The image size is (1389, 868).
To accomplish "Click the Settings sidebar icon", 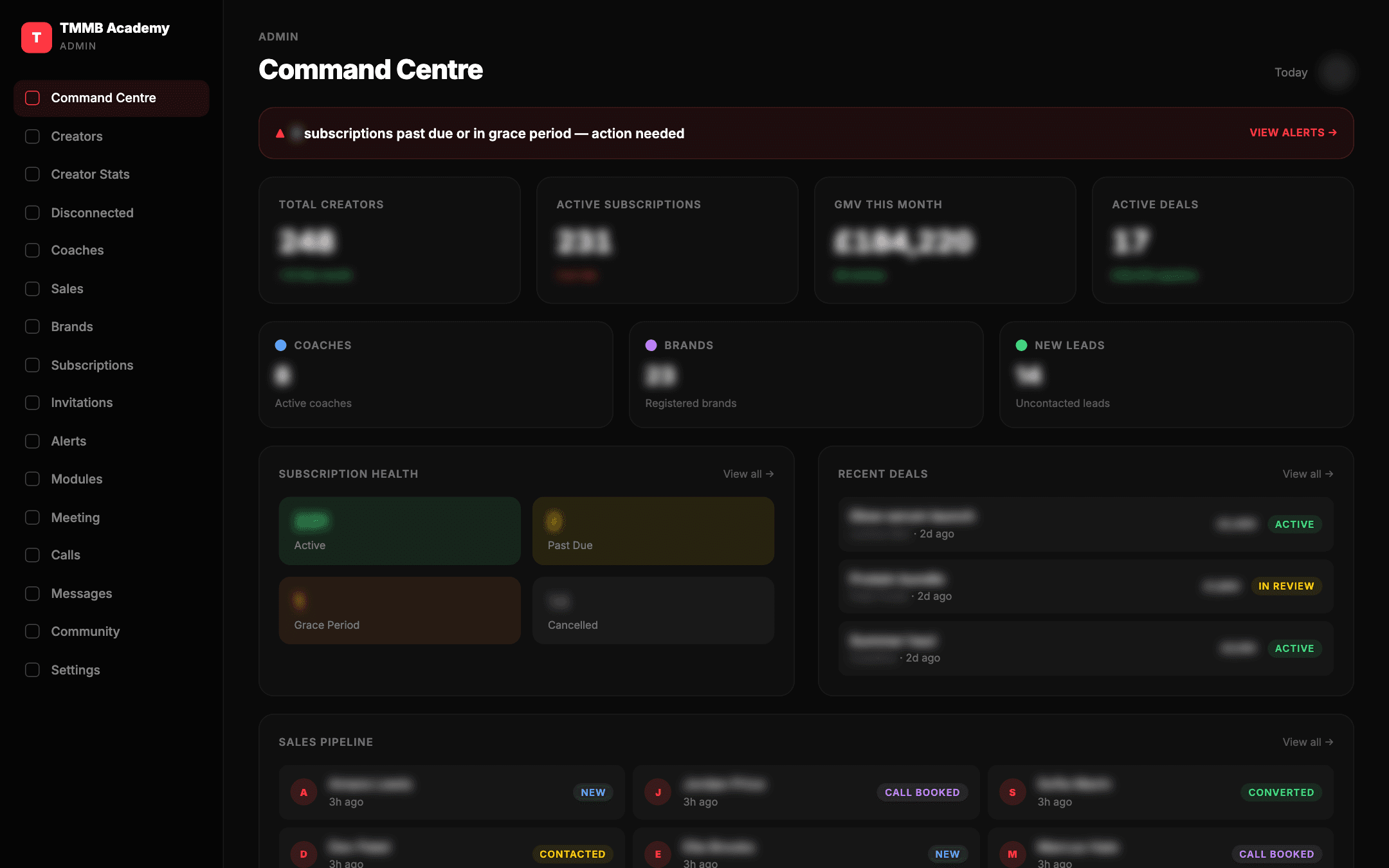I will [32, 670].
